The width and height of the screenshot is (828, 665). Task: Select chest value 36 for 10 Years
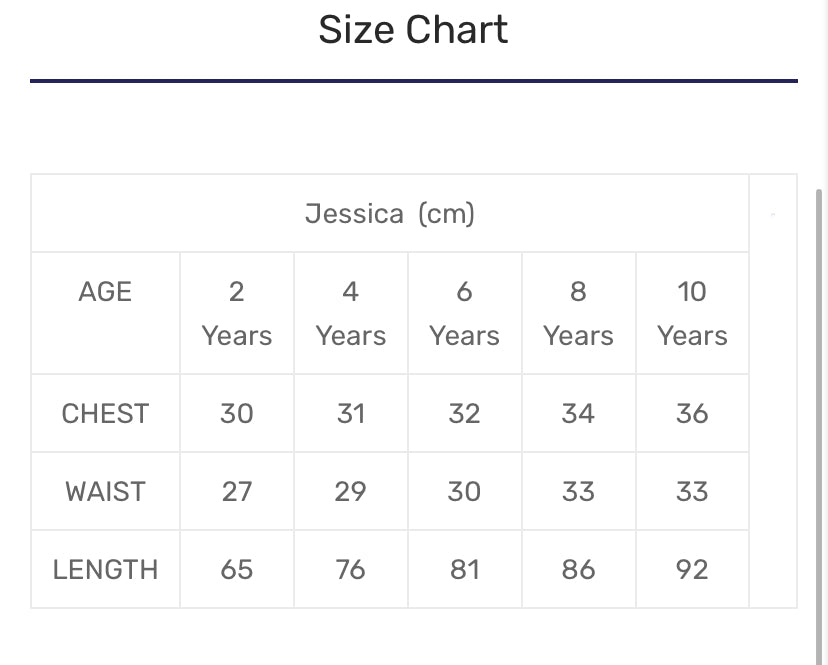pyautogui.click(x=692, y=414)
